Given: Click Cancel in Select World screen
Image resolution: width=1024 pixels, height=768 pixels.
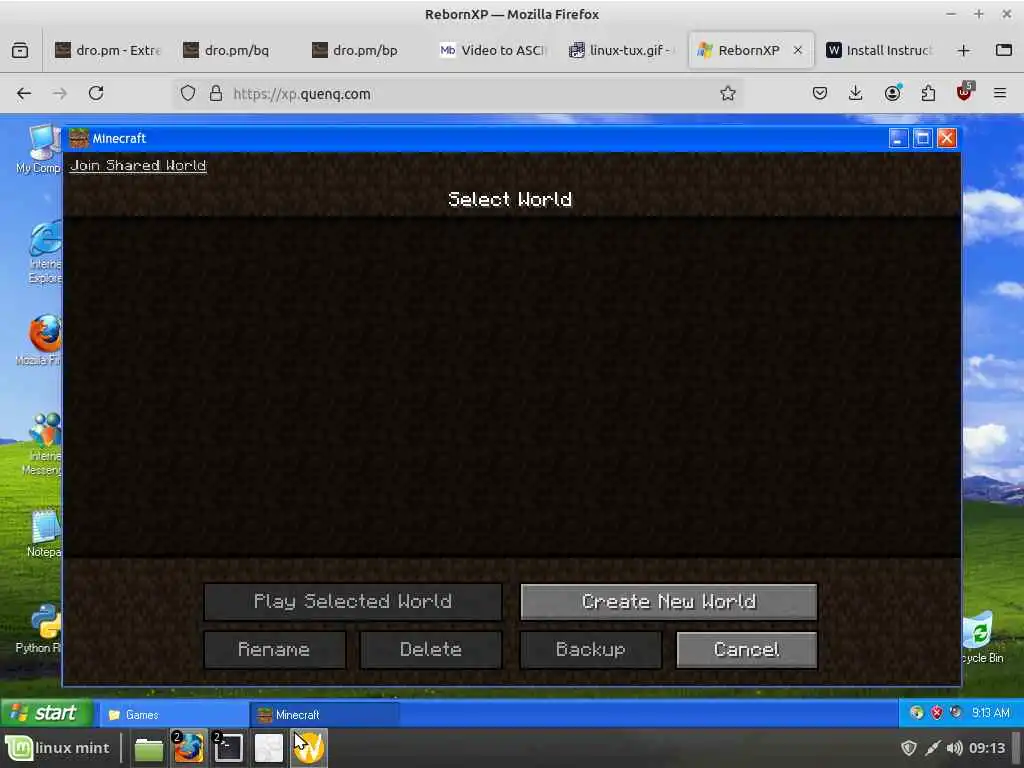Looking at the screenshot, I should tap(746, 649).
